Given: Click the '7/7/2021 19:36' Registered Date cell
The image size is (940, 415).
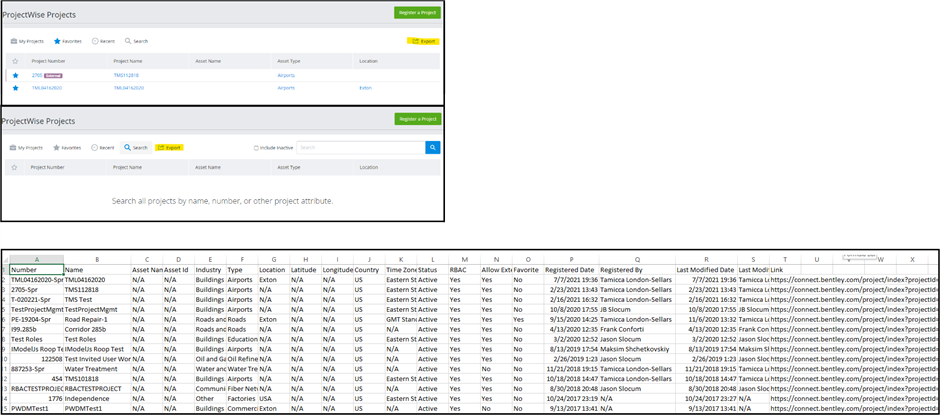Looking at the screenshot, I should (571, 279).
